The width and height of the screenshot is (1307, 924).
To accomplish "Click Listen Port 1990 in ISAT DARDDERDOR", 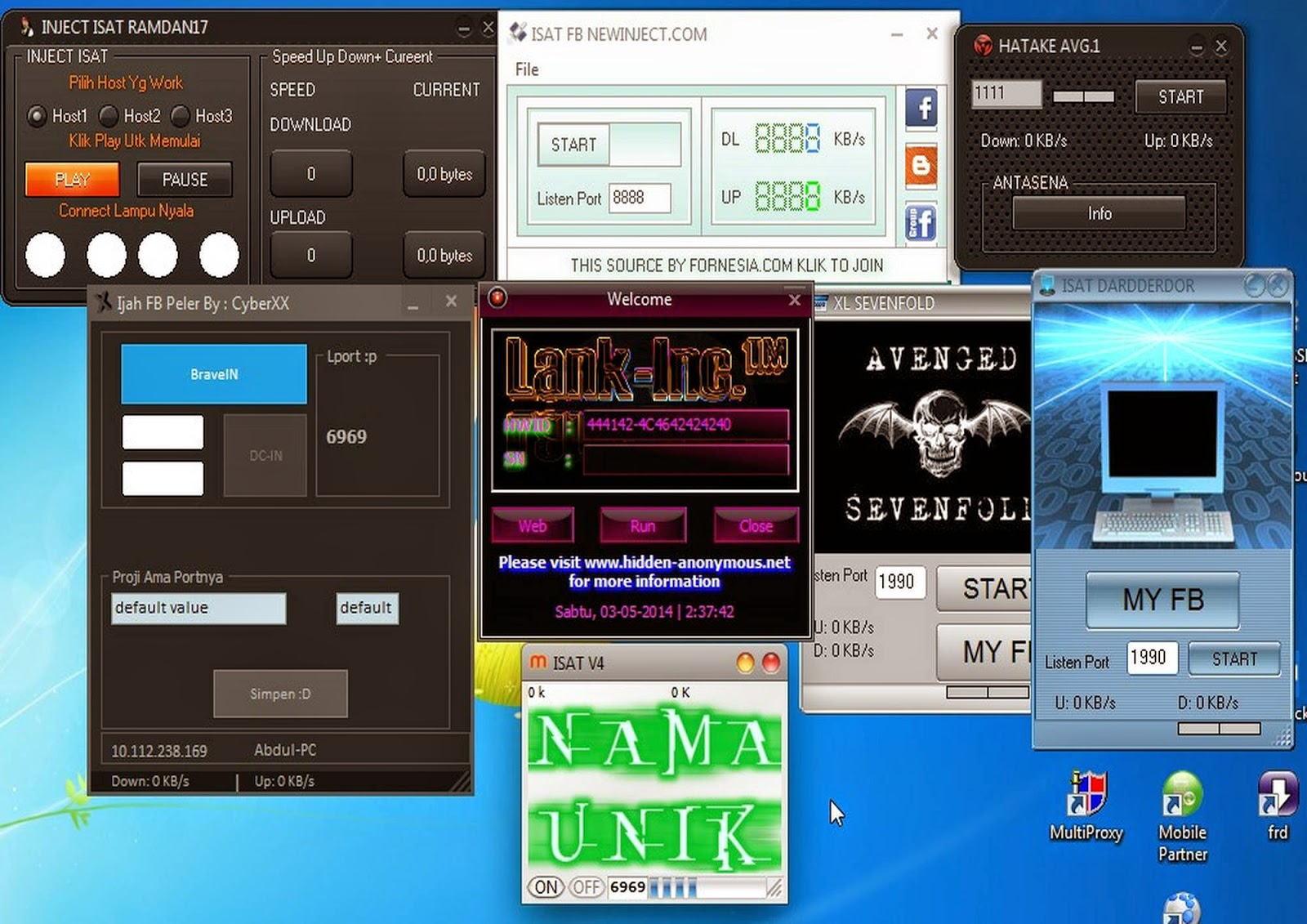I will coord(1153,658).
